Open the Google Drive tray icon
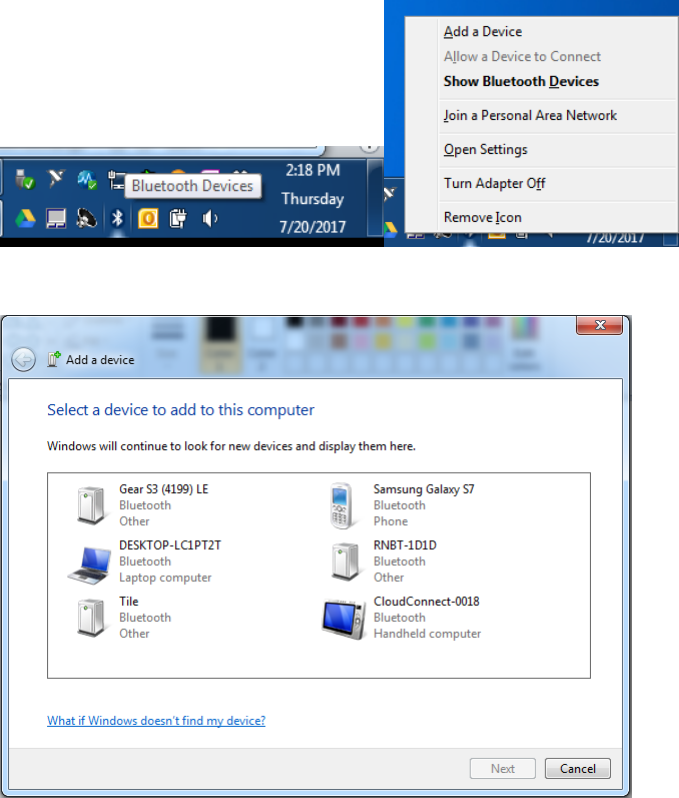Viewport: 679px width, 798px height. (x=25, y=218)
